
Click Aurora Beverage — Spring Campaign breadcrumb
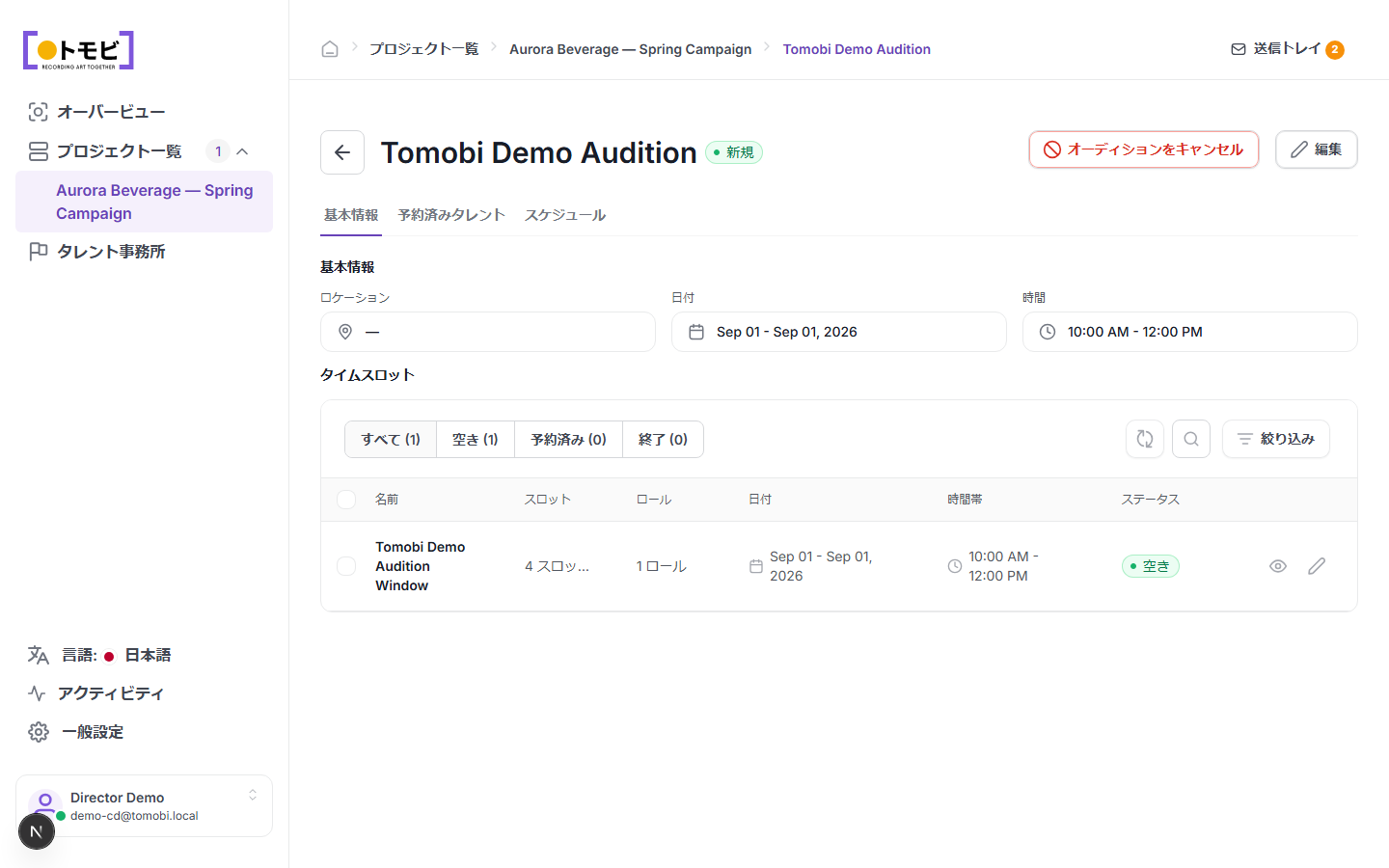[x=630, y=49]
